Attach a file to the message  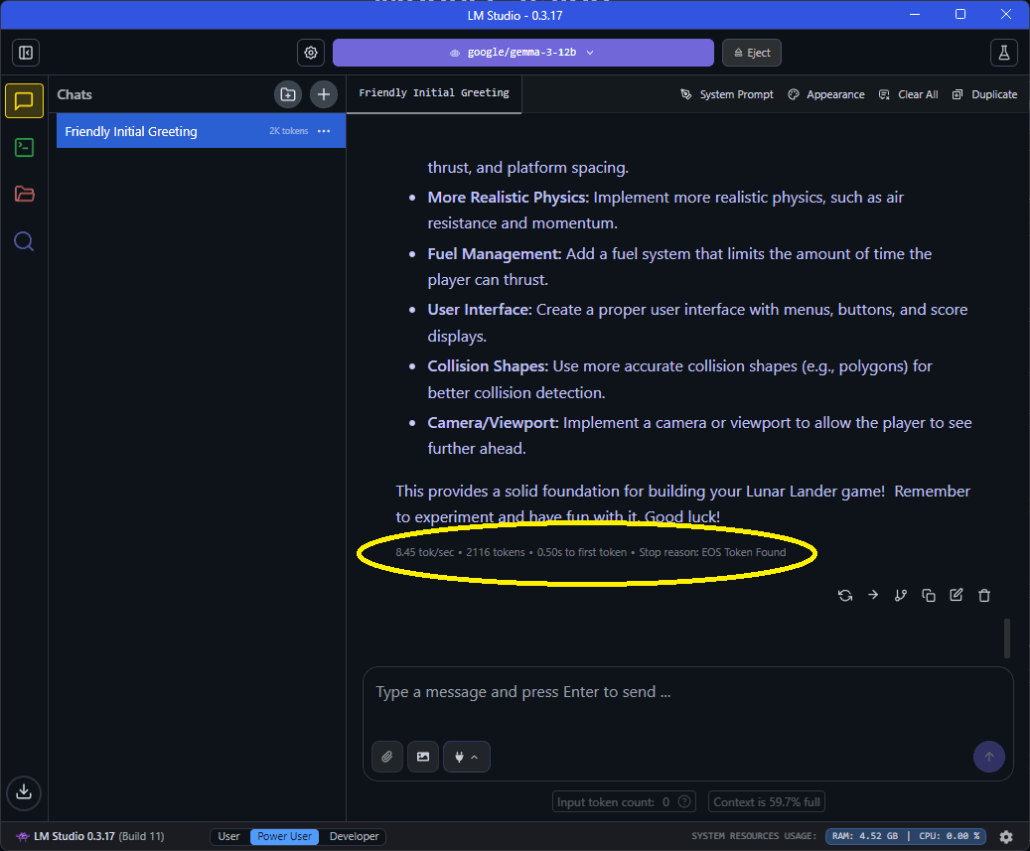pos(387,756)
